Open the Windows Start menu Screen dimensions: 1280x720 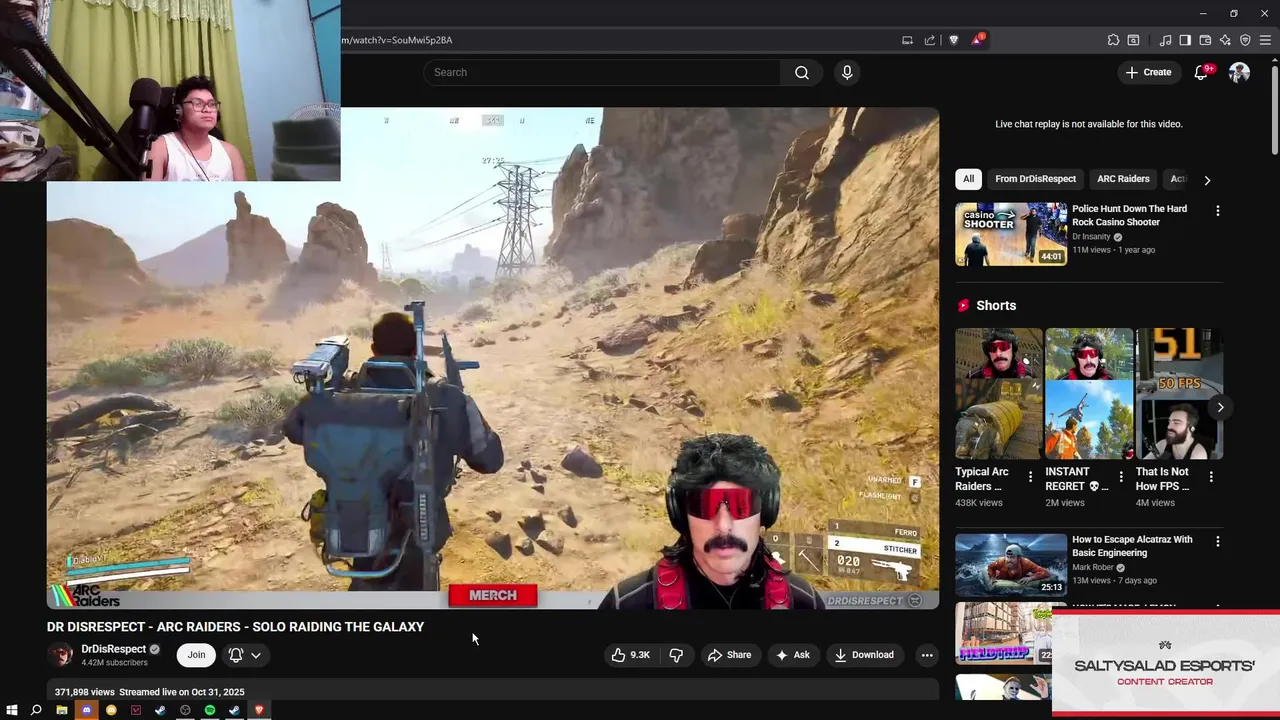click(x=12, y=710)
